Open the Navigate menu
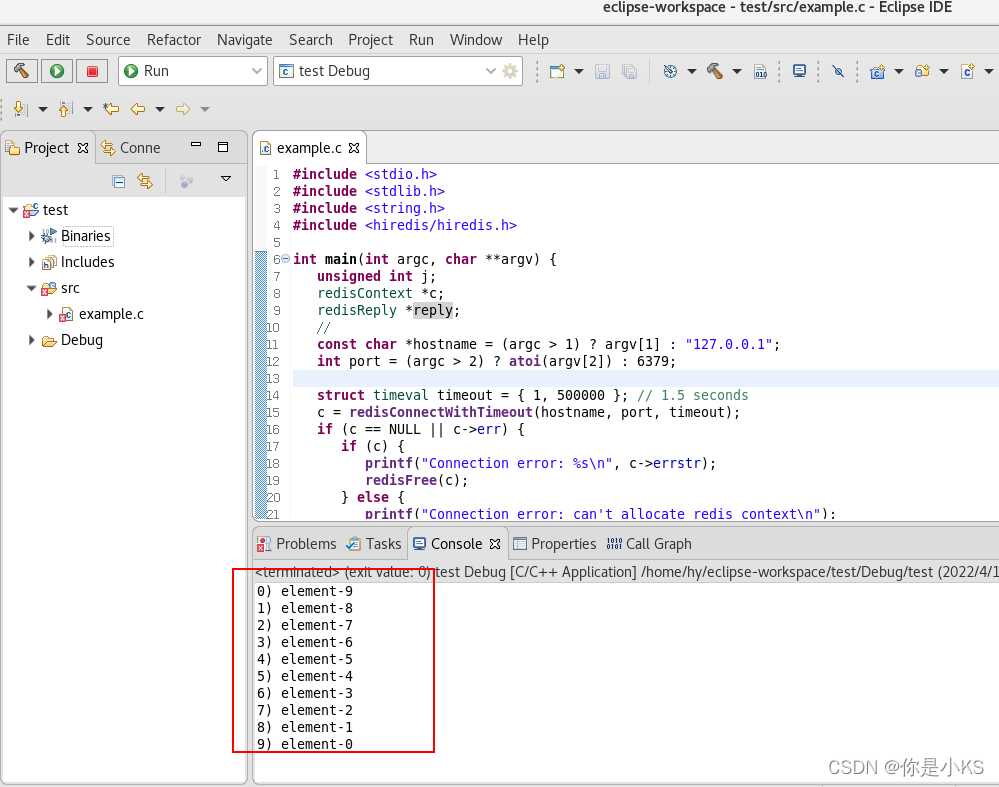 [245, 40]
